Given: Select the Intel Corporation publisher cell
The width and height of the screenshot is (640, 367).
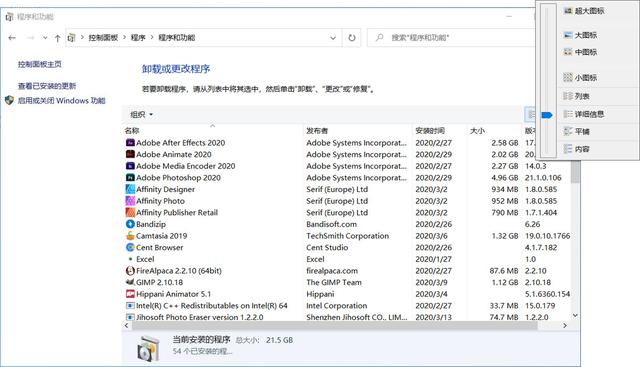Looking at the screenshot, I should (x=336, y=305).
